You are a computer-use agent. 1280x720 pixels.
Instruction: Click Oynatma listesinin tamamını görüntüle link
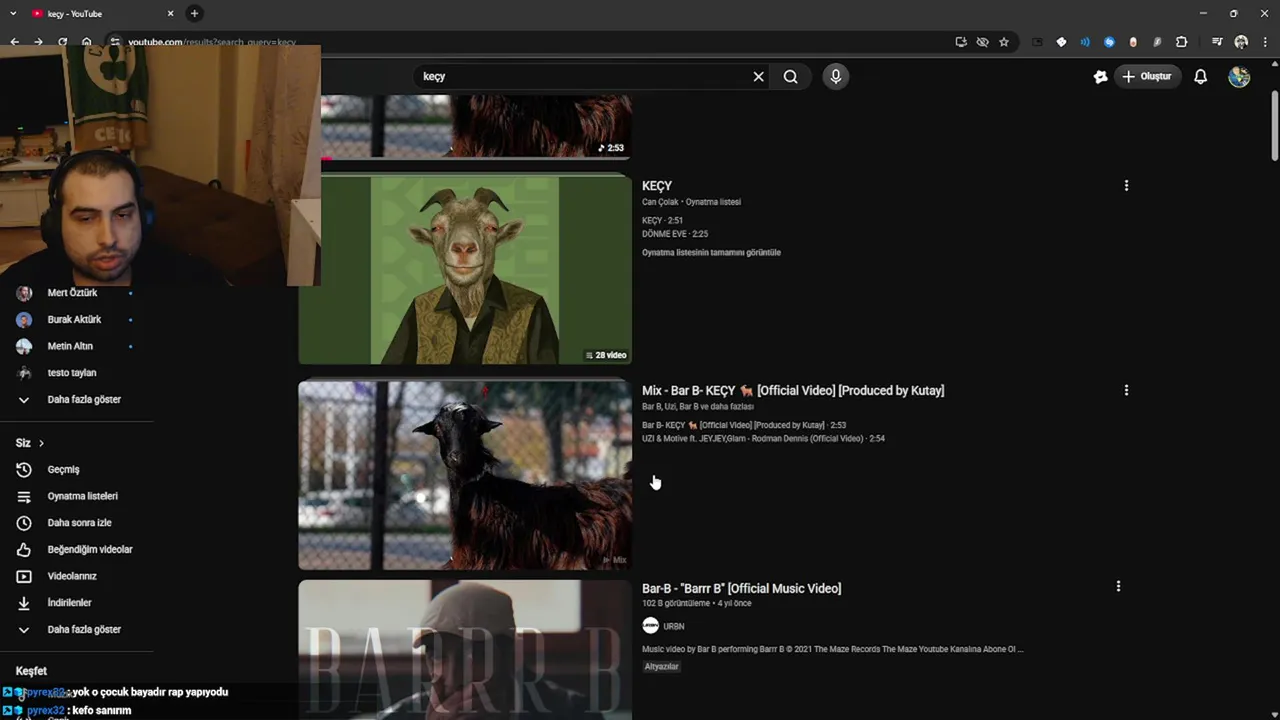click(x=711, y=253)
